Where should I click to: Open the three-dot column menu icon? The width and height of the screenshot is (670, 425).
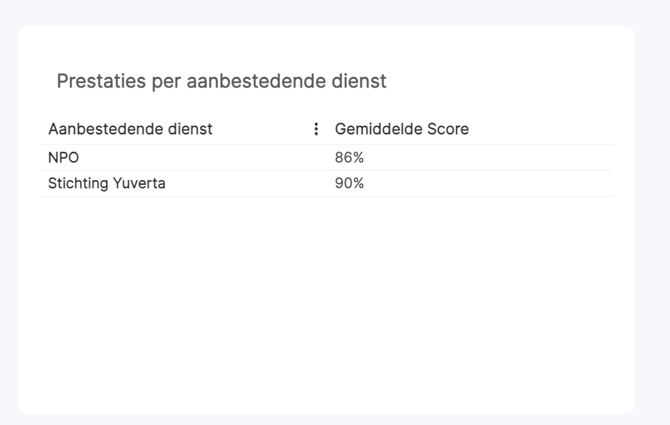(x=316, y=129)
